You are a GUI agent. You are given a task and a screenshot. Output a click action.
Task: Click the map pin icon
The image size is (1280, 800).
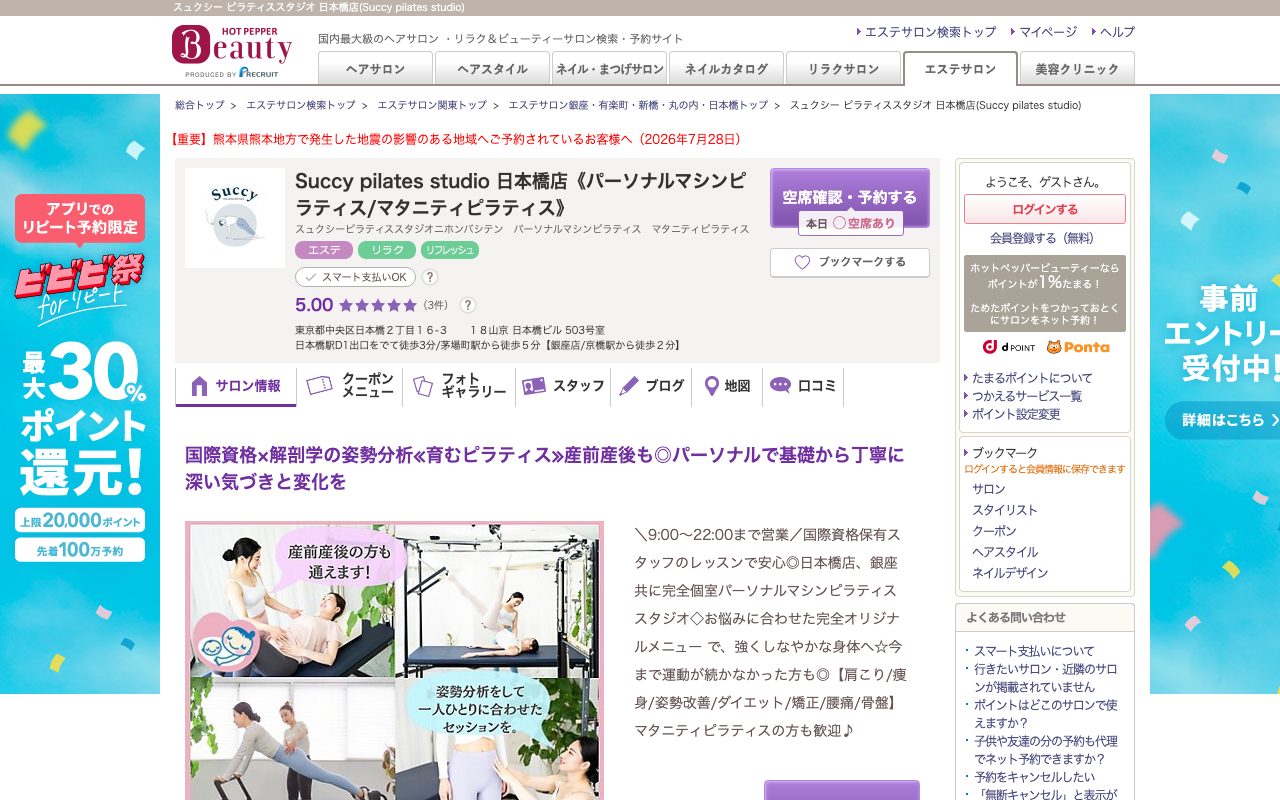[712, 386]
